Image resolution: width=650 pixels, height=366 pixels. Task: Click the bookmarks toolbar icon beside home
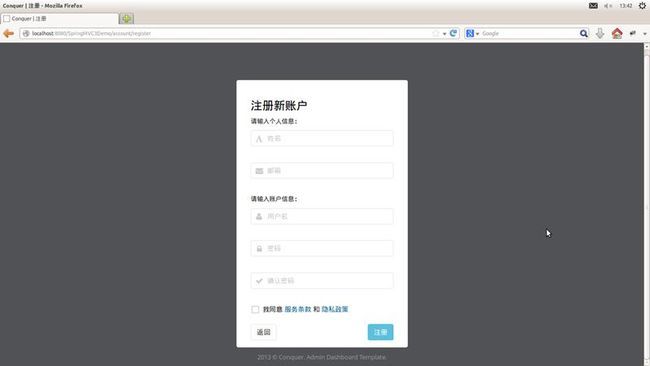pos(633,33)
